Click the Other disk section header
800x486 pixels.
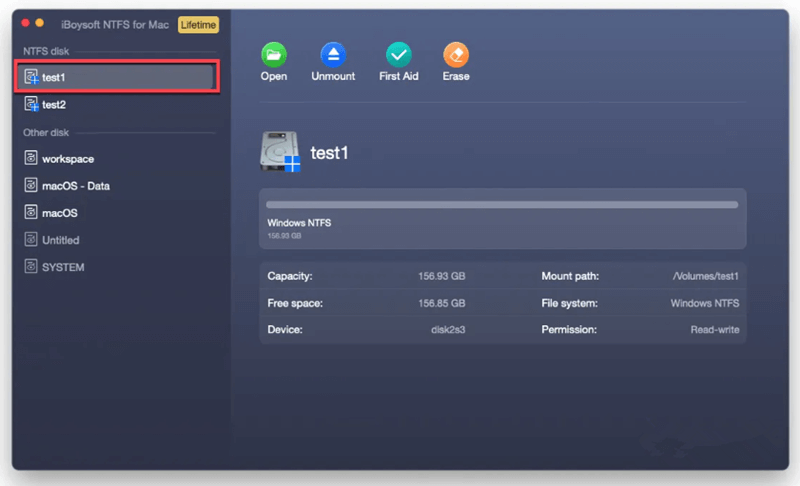click(x=46, y=132)
